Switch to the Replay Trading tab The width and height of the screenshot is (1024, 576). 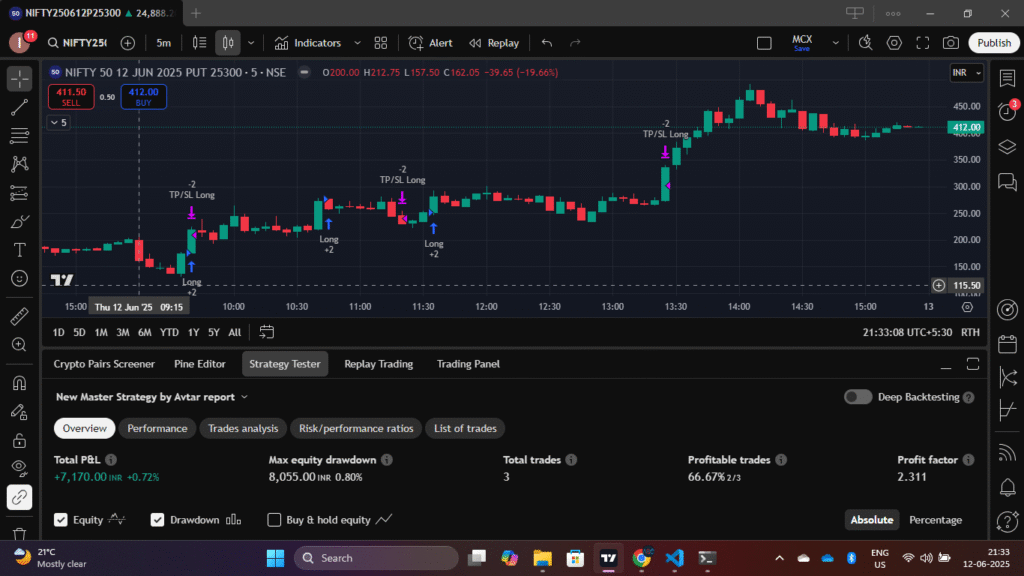click(379, 364)
